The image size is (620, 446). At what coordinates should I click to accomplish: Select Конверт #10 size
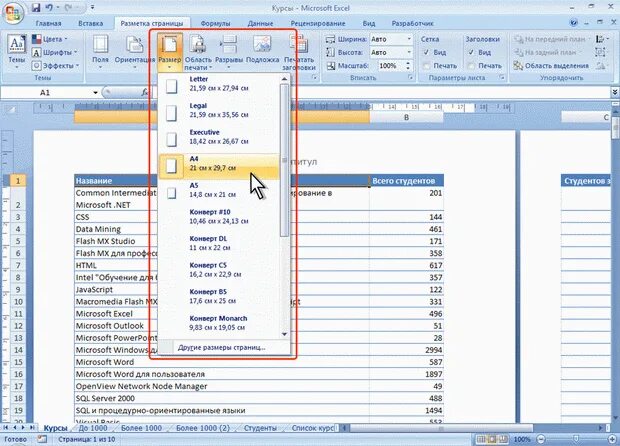click(219, 216)
